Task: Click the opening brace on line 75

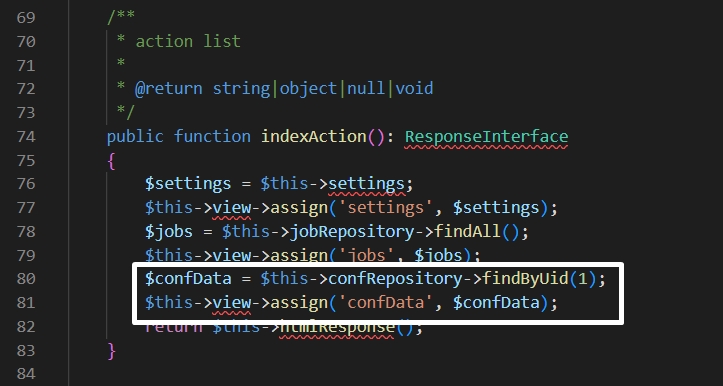Action: click(111, 160)
